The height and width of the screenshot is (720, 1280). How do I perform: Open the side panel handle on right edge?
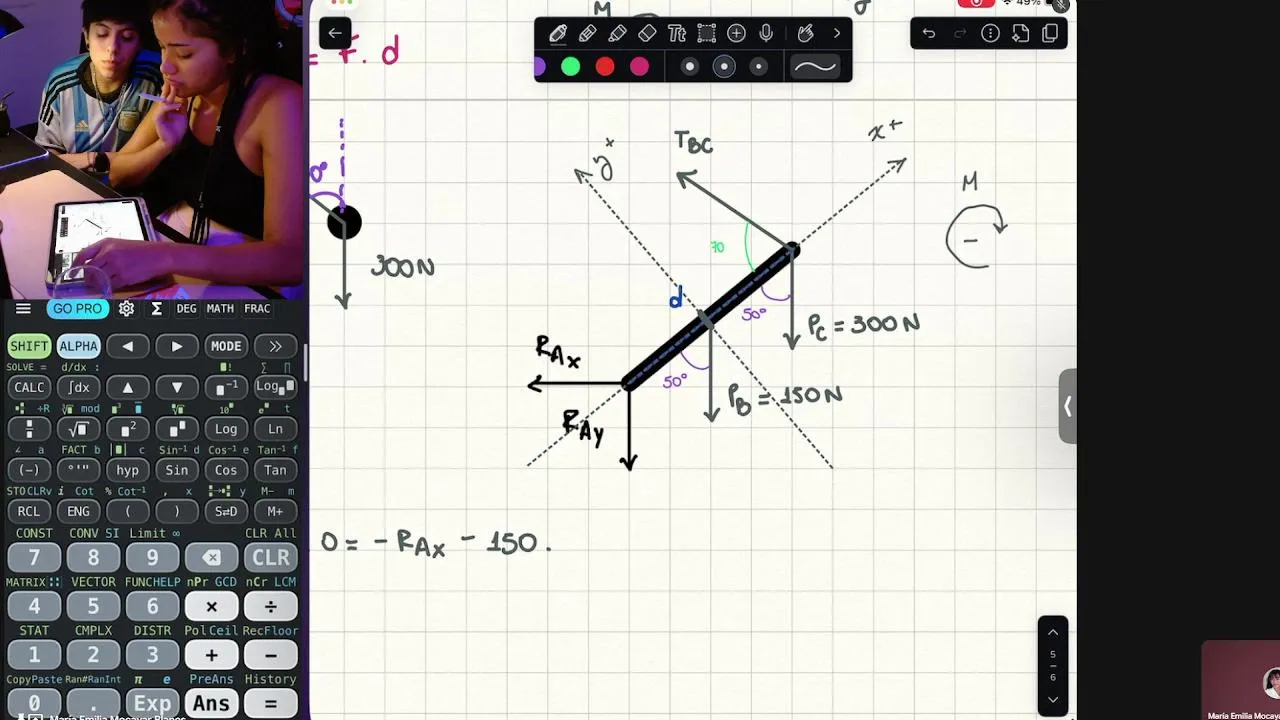pos(1067,406)
